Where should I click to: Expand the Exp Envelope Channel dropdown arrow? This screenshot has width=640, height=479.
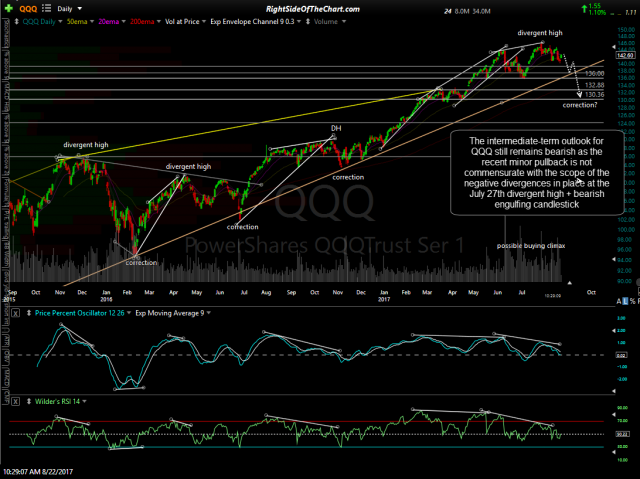coord(299,22)
